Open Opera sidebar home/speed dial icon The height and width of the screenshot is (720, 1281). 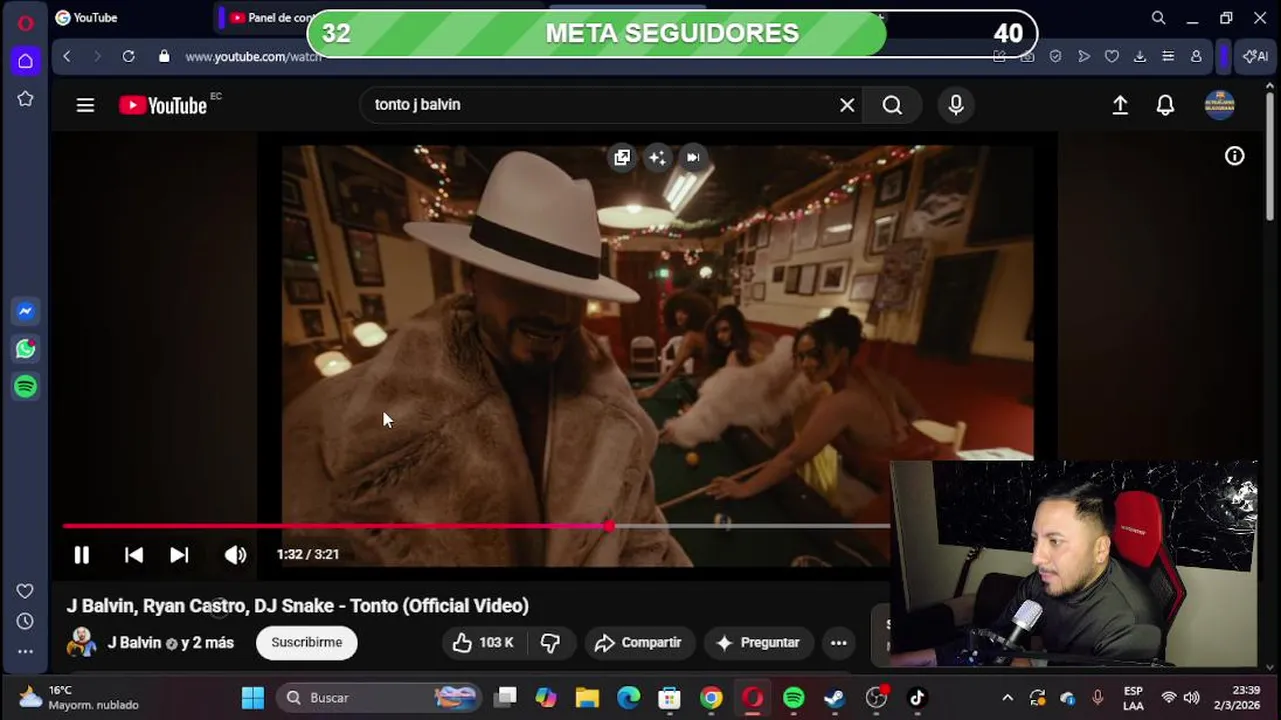coord(25,61)
